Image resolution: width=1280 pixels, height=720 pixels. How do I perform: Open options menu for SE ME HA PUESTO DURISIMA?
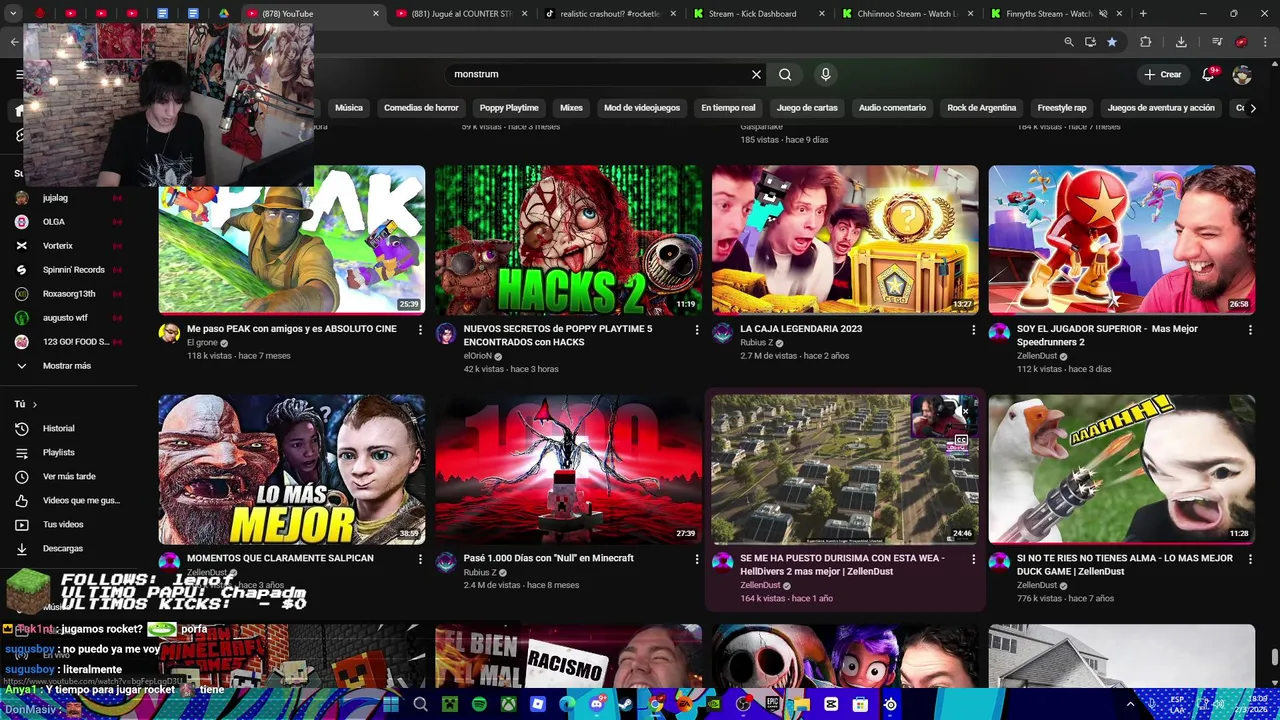tap(973, 559)
